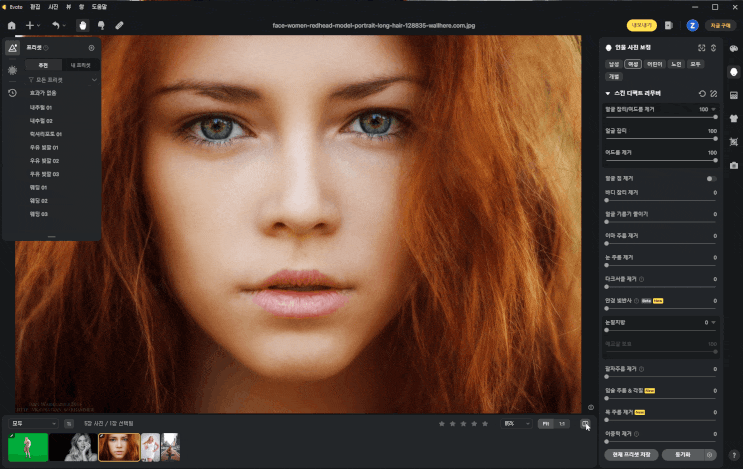The image size is (743, 469).
Task: Select the 모두 filter chip
Action: [x=695, y=64]
